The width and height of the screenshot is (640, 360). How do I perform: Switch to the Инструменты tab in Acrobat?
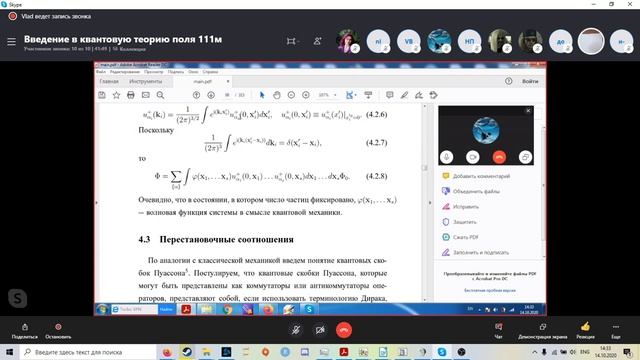click(146, 82)
